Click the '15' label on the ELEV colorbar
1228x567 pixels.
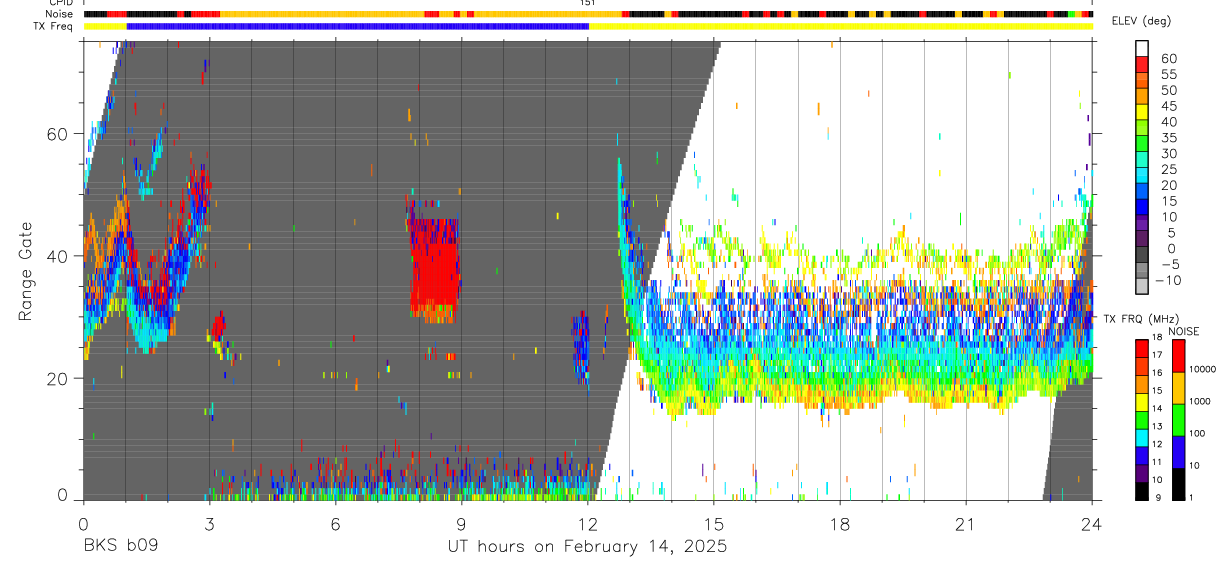click(x=1169, y=201)
